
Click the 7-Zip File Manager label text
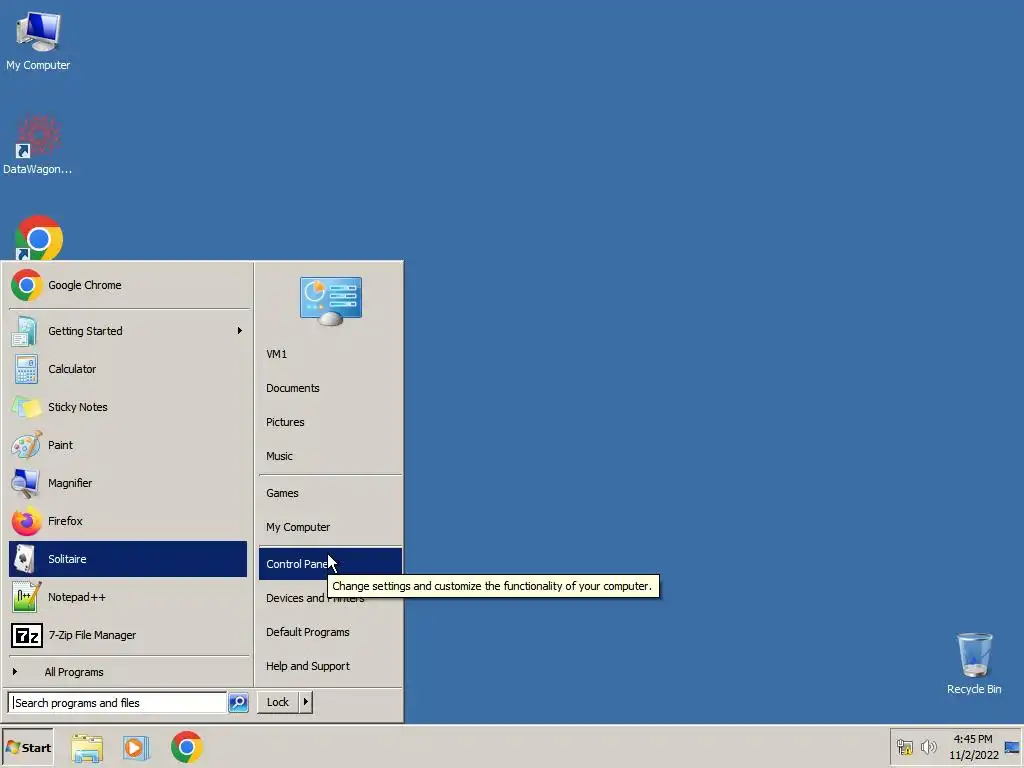[92, 635]
